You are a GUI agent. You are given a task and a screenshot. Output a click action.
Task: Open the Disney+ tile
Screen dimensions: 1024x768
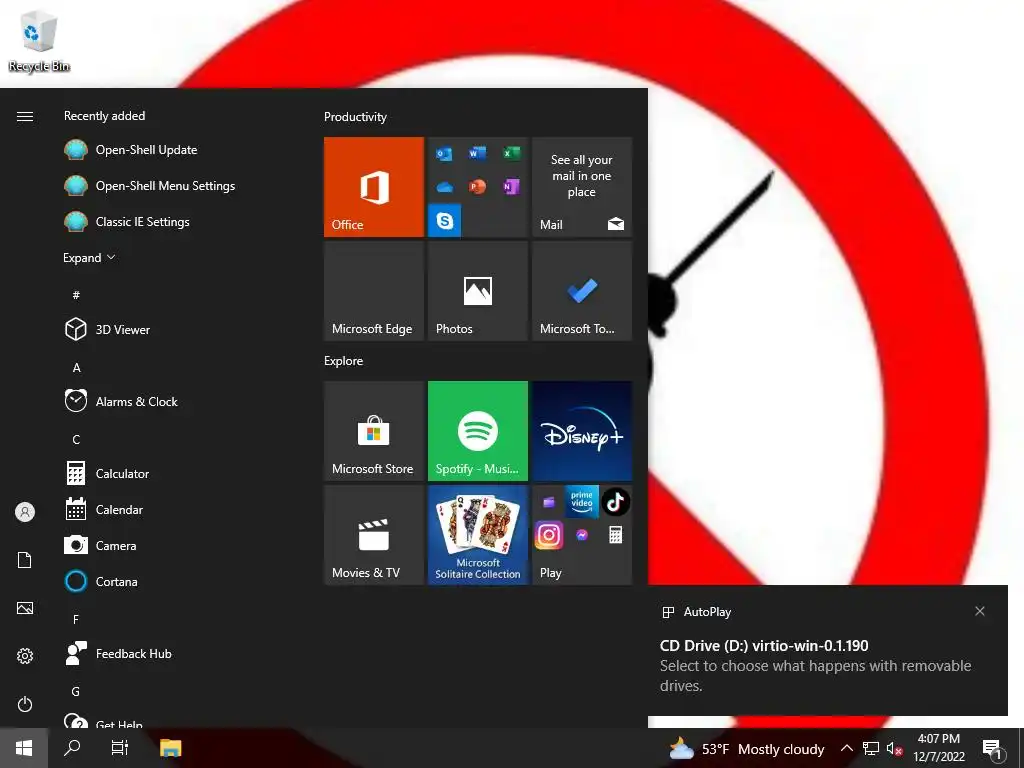[582, 431]
